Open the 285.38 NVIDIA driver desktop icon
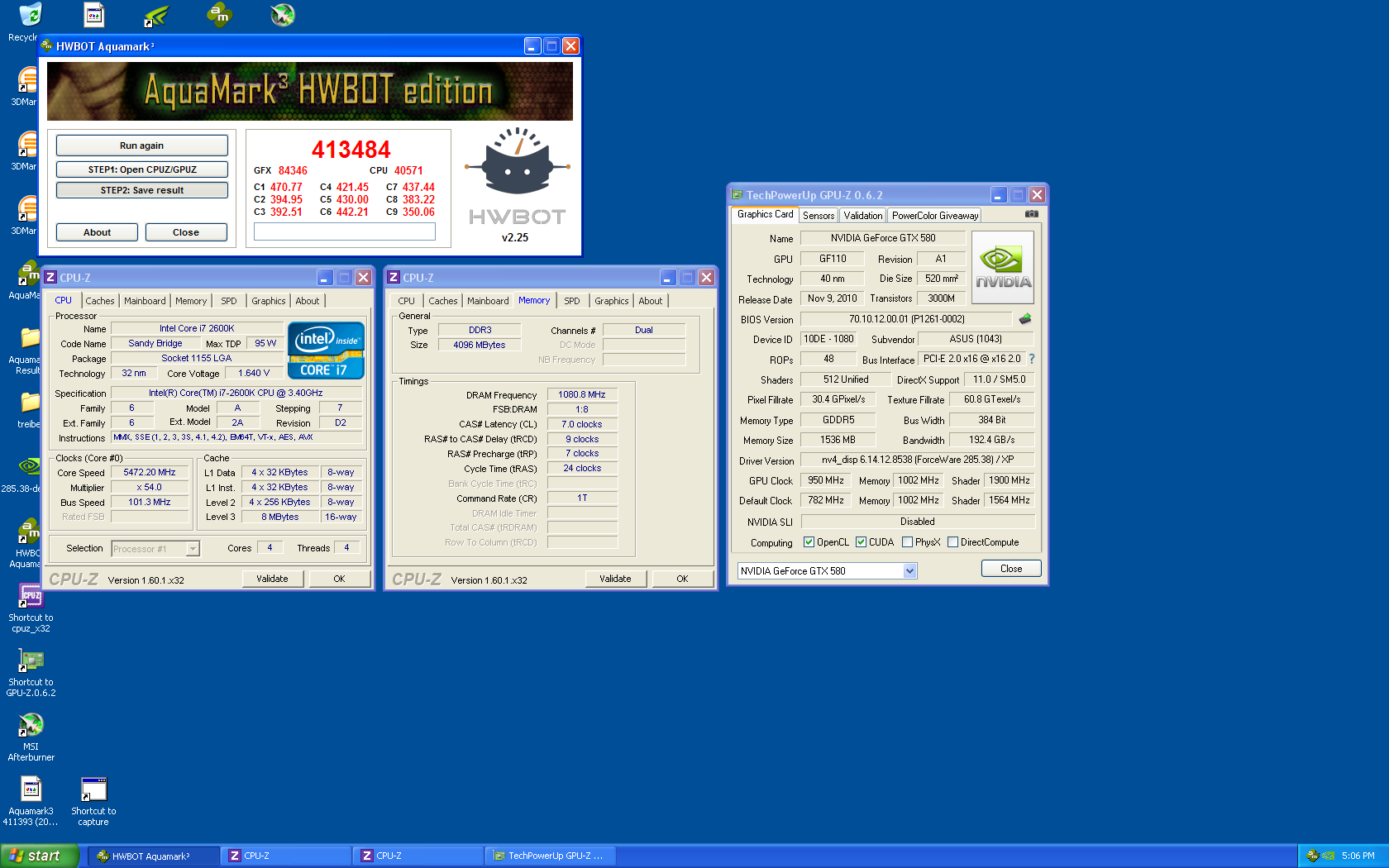 click(x=29, y=467)
